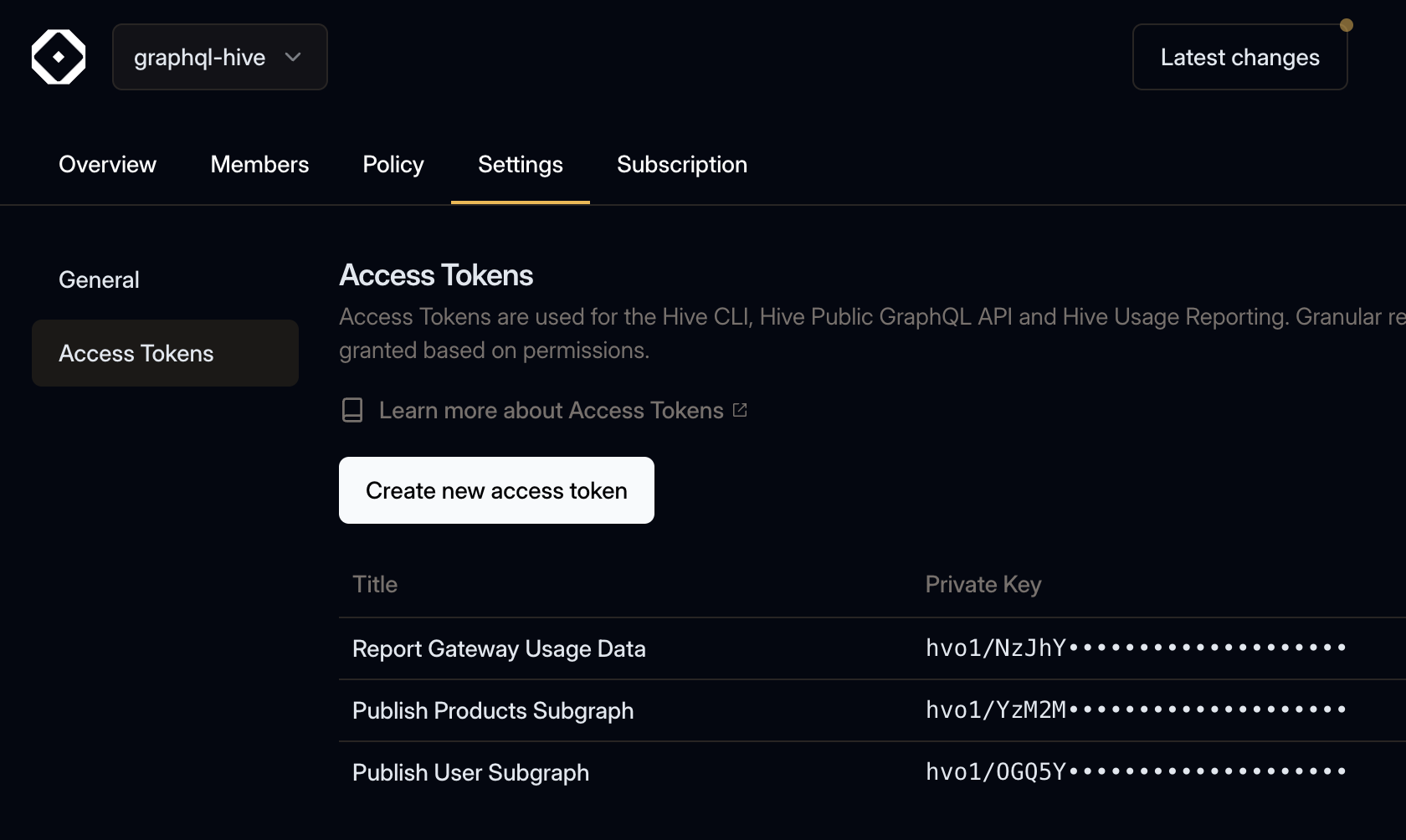Click the chevron next to graphql-hive
Image resolution: width=1406 pixels, height=840 pixels.
point(293,58)
